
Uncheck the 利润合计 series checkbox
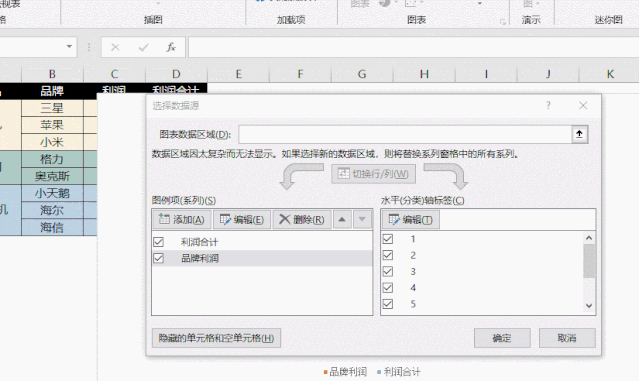(x=159, y=242)
